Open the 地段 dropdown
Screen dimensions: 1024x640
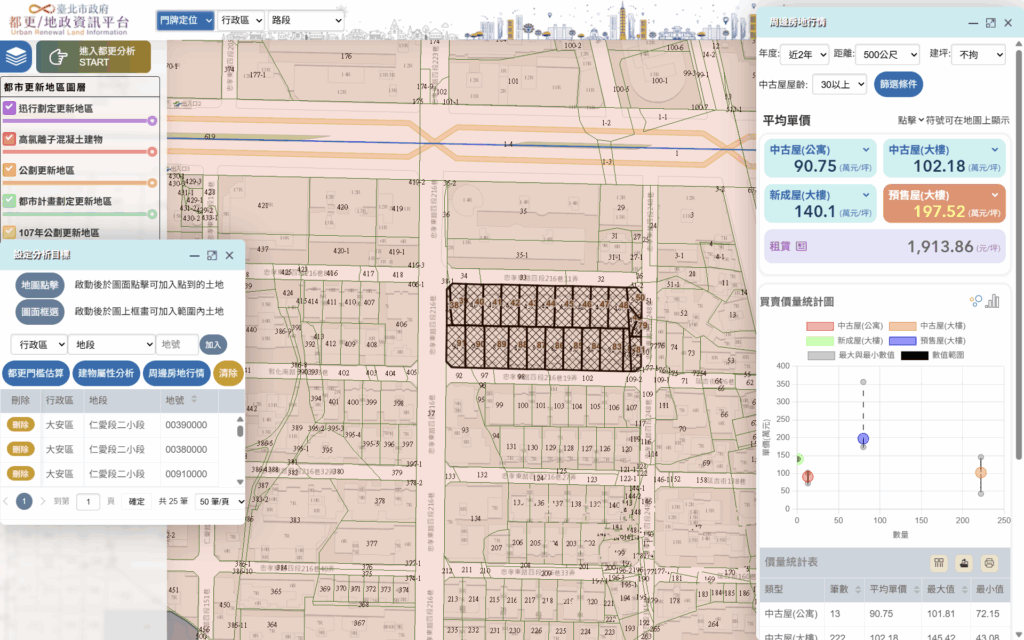[x=112, y=344]
